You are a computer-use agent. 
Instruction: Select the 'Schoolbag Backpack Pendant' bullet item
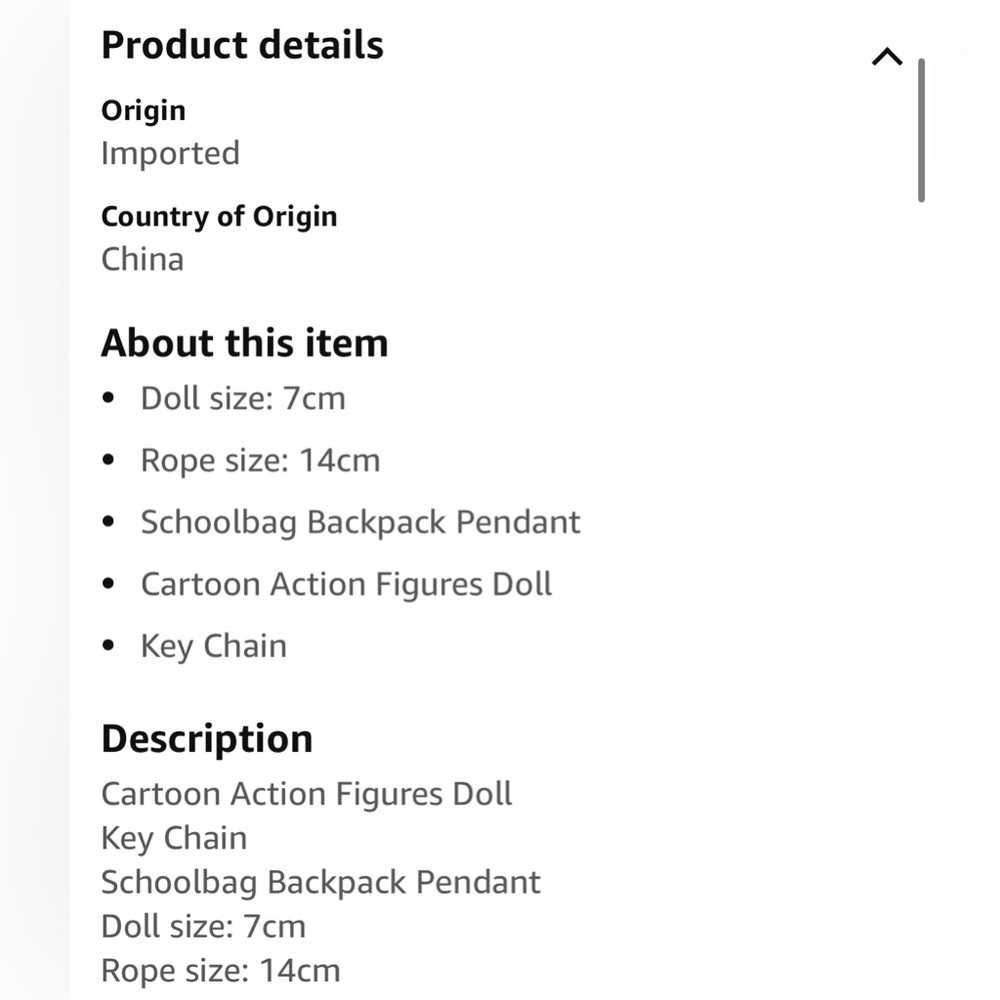360,522
